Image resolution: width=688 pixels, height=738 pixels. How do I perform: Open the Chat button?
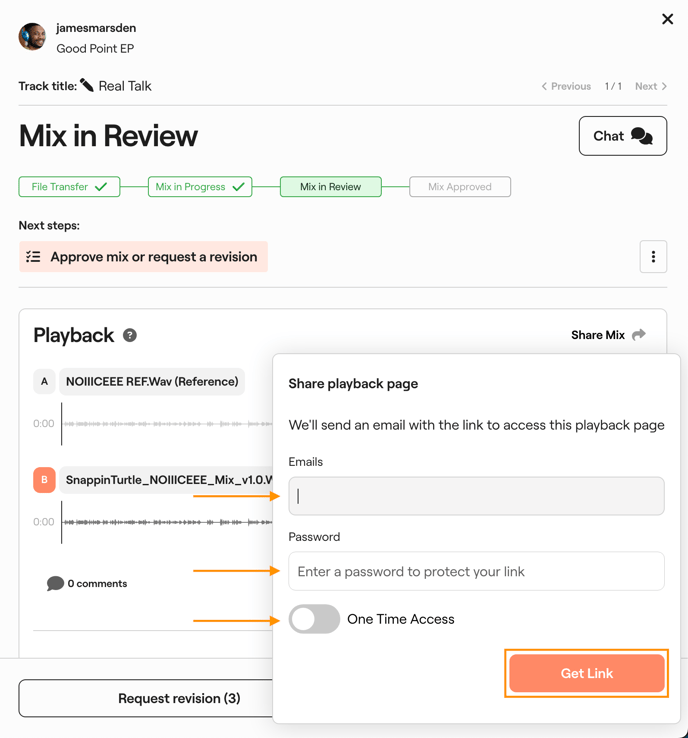coord(622,136)
